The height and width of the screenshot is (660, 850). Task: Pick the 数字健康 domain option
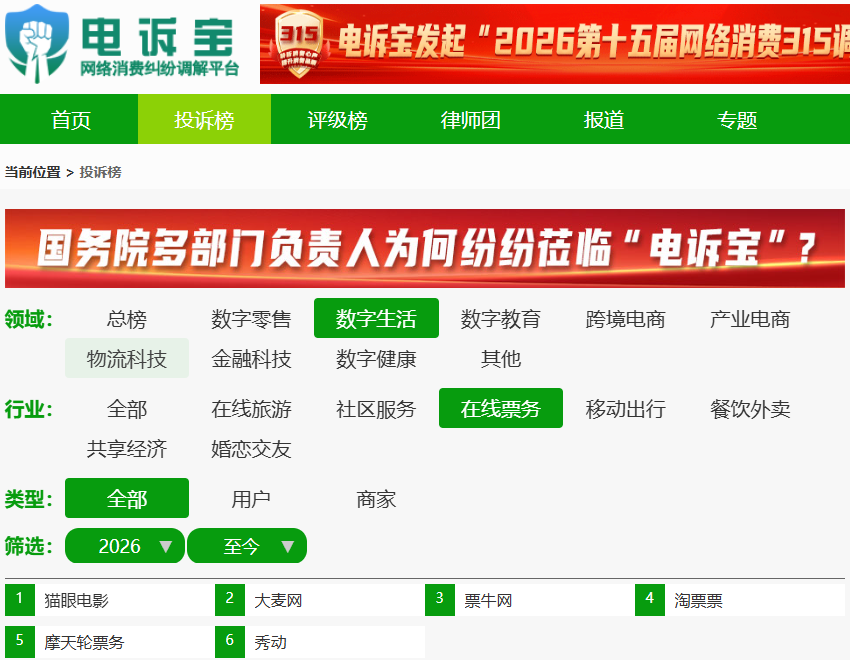pyautogui.click(x=376, y=358)
